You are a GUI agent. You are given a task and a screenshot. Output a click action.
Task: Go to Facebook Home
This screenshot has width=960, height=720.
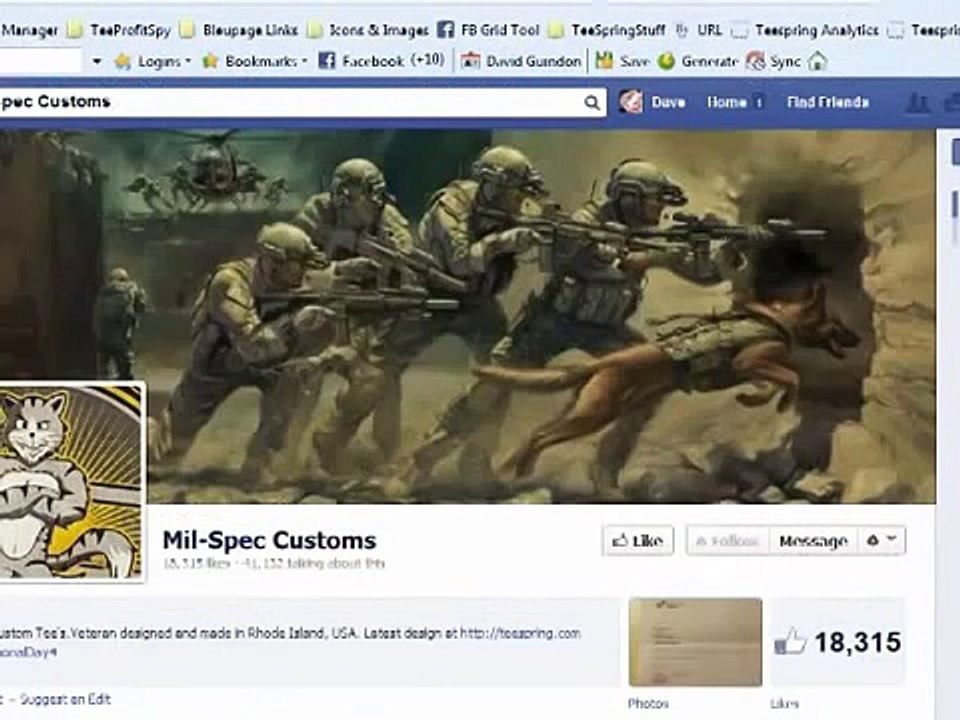tap(727, 102)
